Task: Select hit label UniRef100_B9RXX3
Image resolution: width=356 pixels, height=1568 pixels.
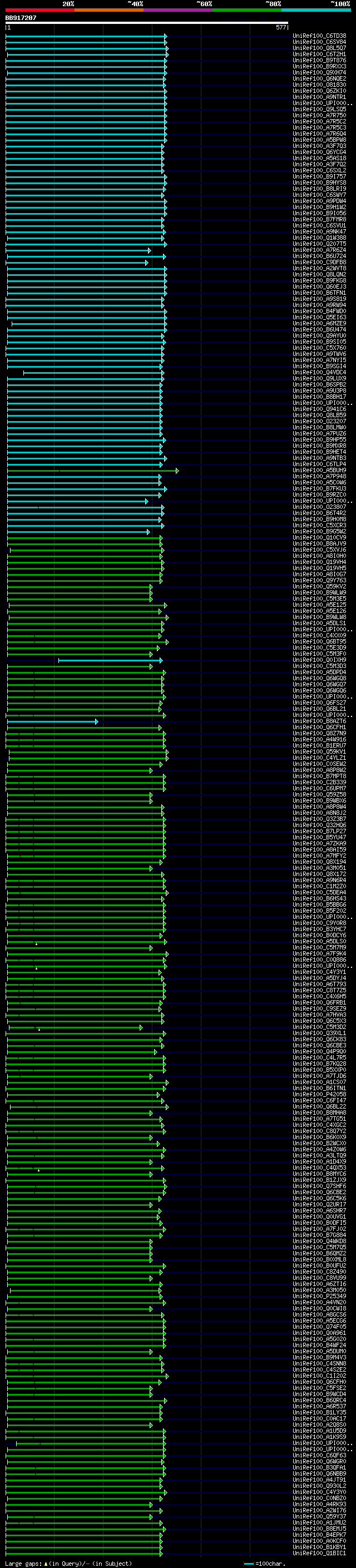Action: pos(319,66)
